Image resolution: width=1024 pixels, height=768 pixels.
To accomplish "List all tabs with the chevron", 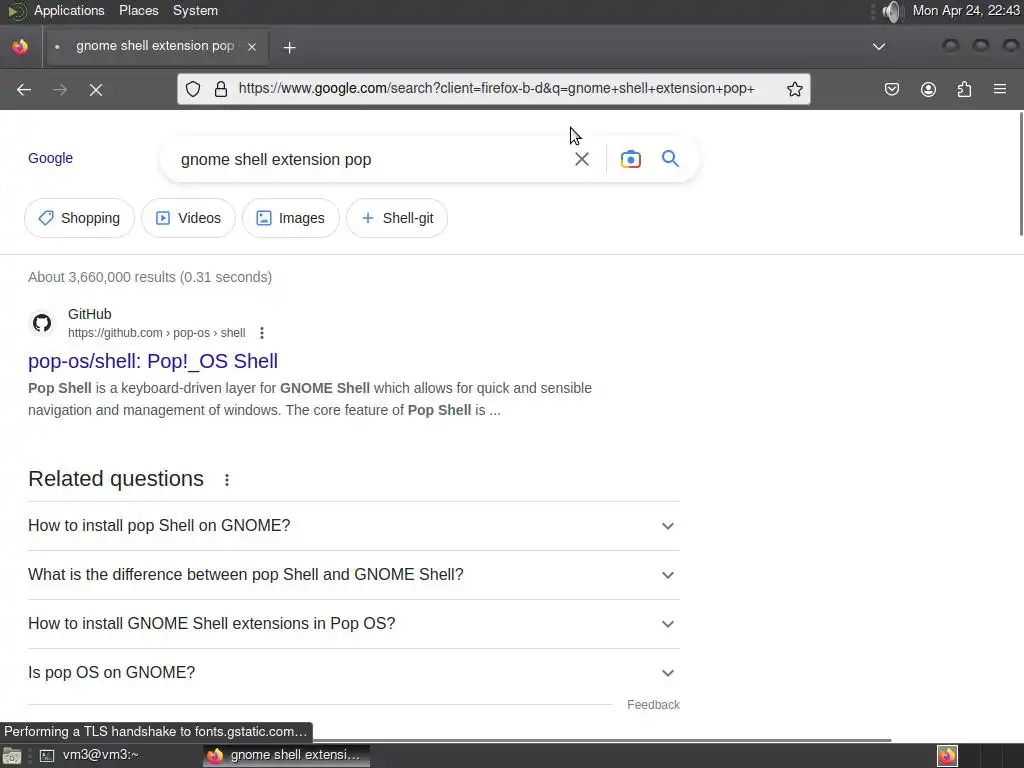I will 879,46.
